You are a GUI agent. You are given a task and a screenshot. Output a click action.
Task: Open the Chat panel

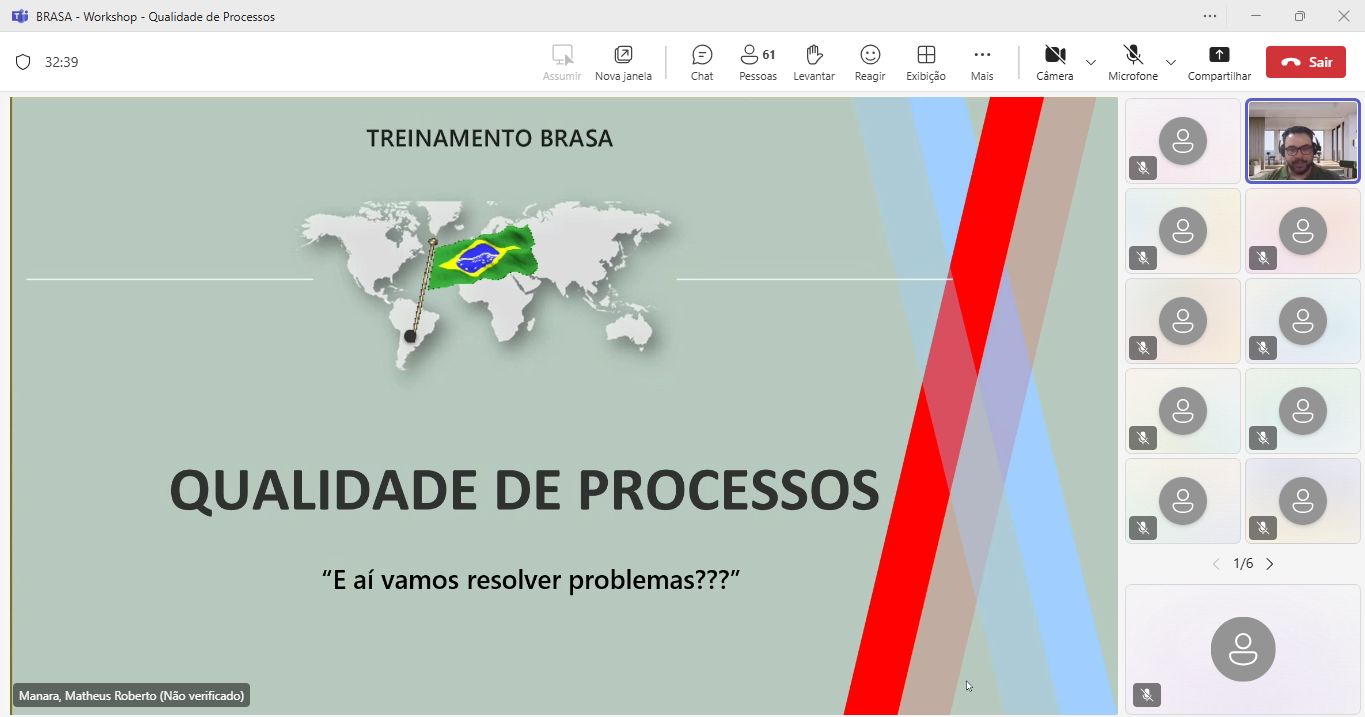click(702, 62)
